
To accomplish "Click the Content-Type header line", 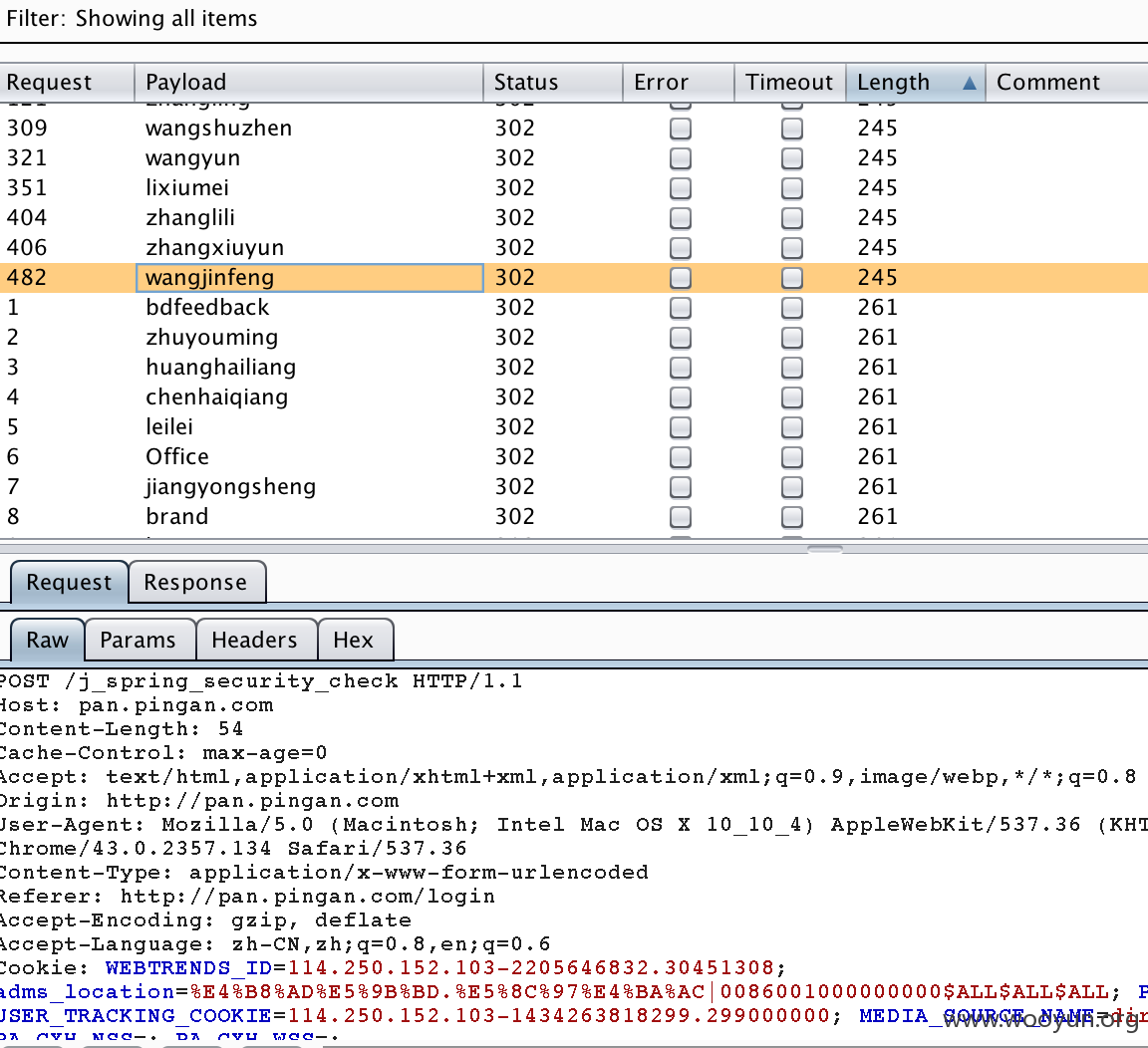I will [324, 873].
